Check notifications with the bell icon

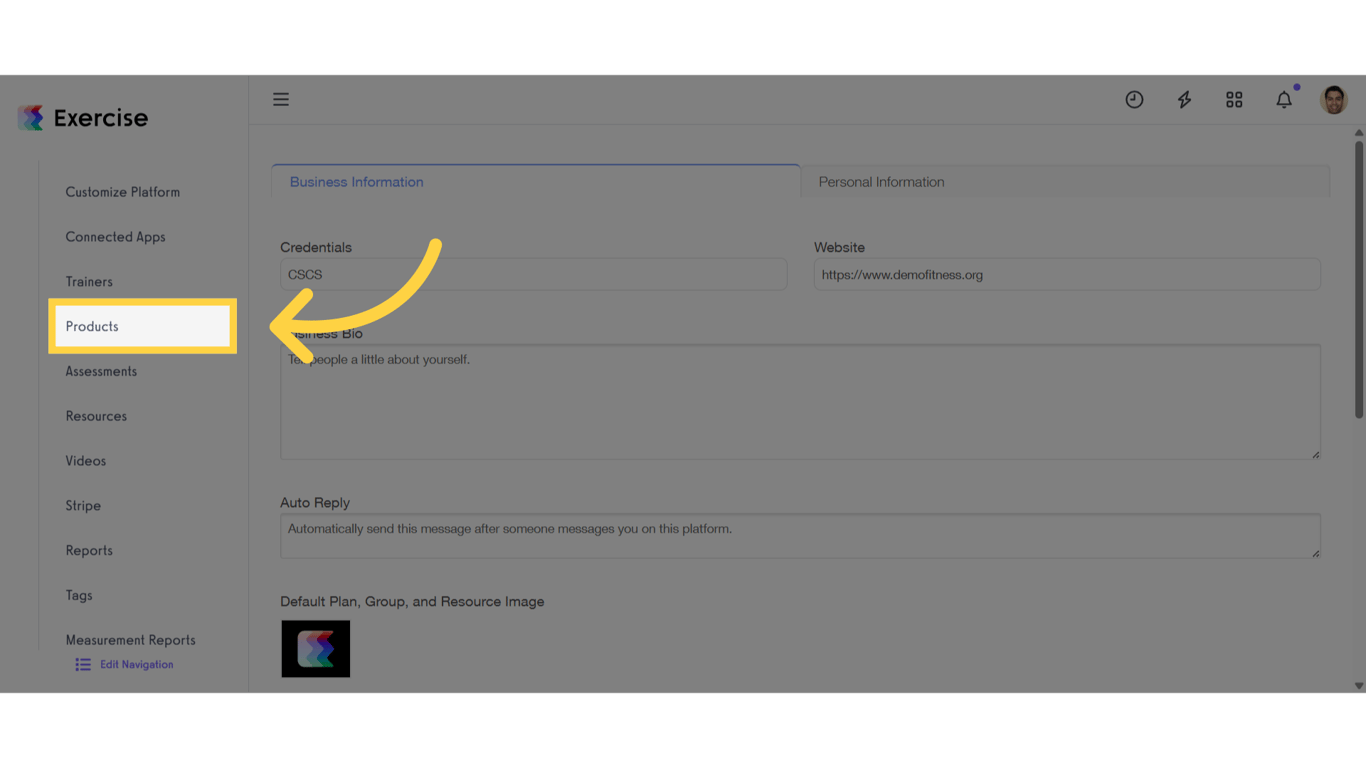pos(1284,99)
